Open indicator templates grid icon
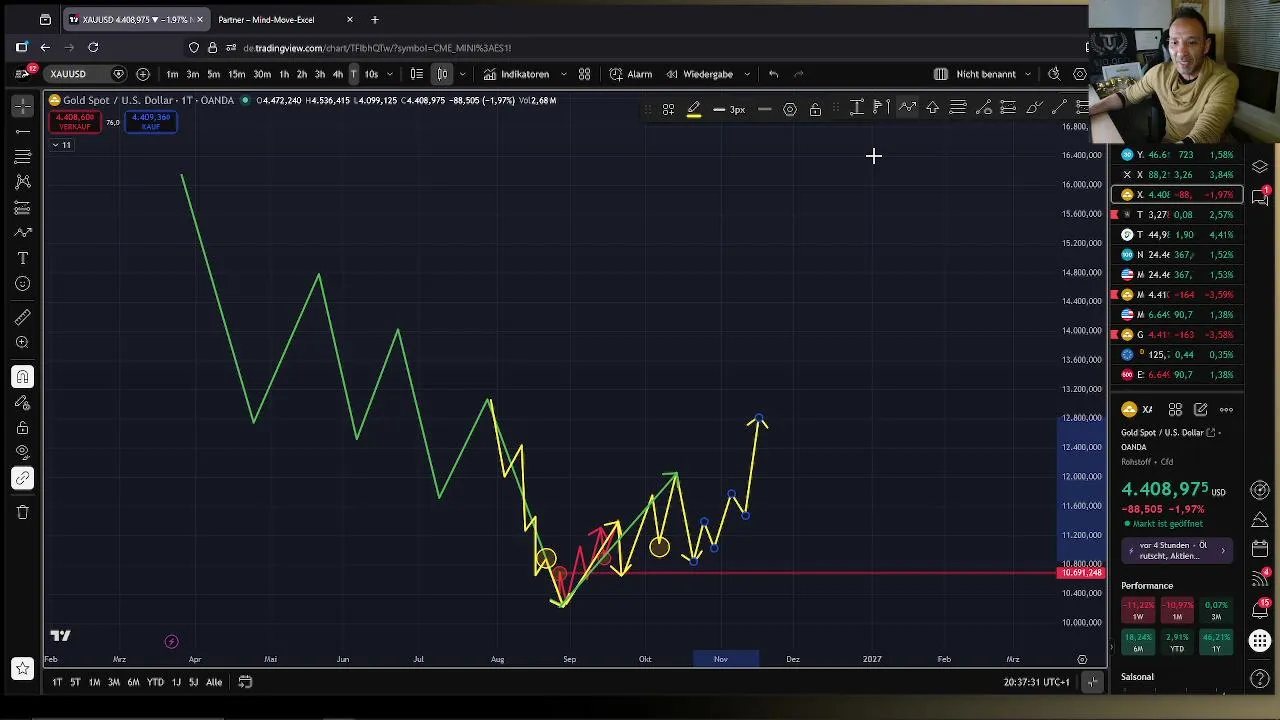 (584, 74)
